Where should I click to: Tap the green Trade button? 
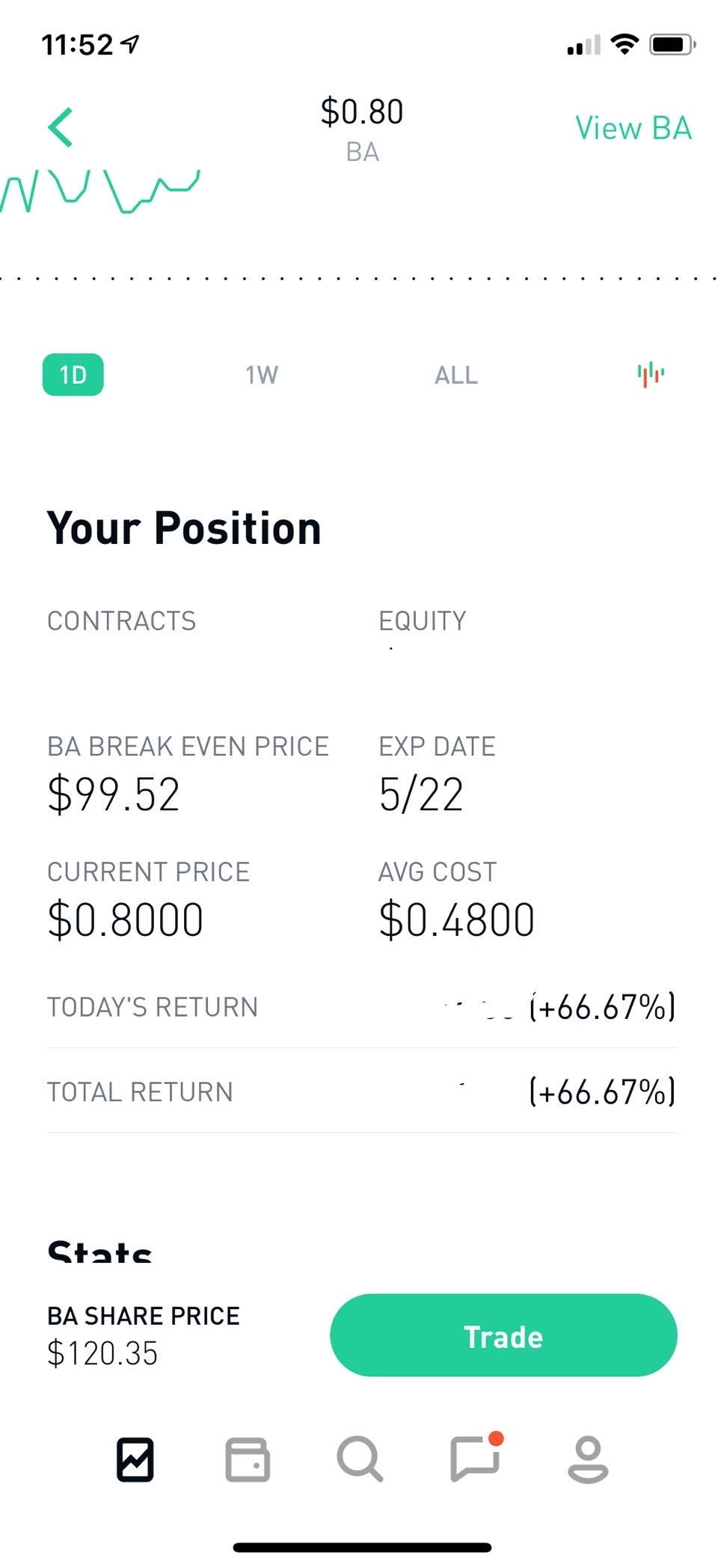pos(503,1336)
